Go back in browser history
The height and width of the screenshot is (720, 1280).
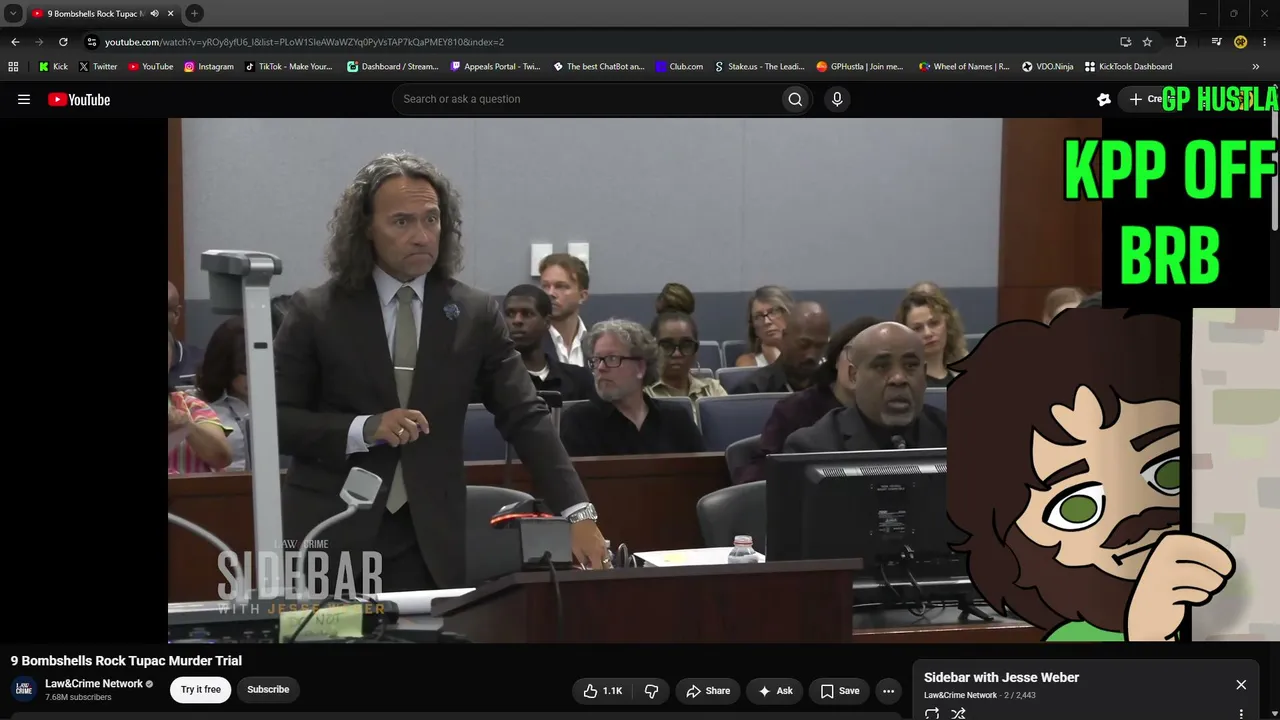point(15,42)
